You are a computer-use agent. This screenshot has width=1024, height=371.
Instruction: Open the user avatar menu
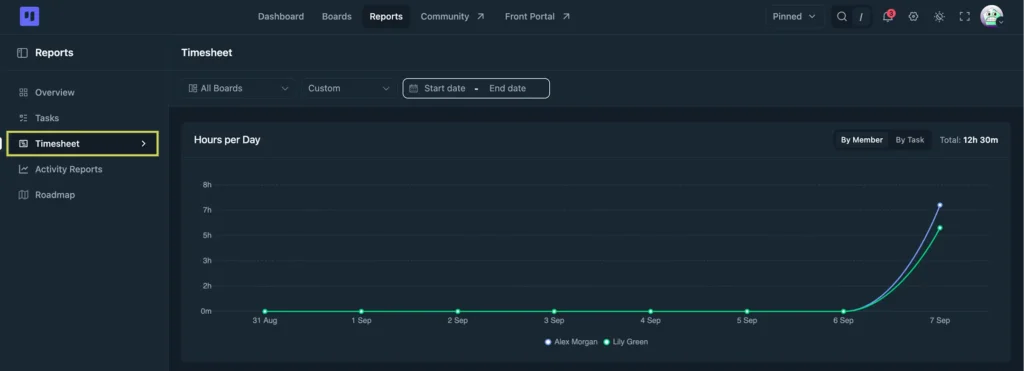tap(991, 16)
